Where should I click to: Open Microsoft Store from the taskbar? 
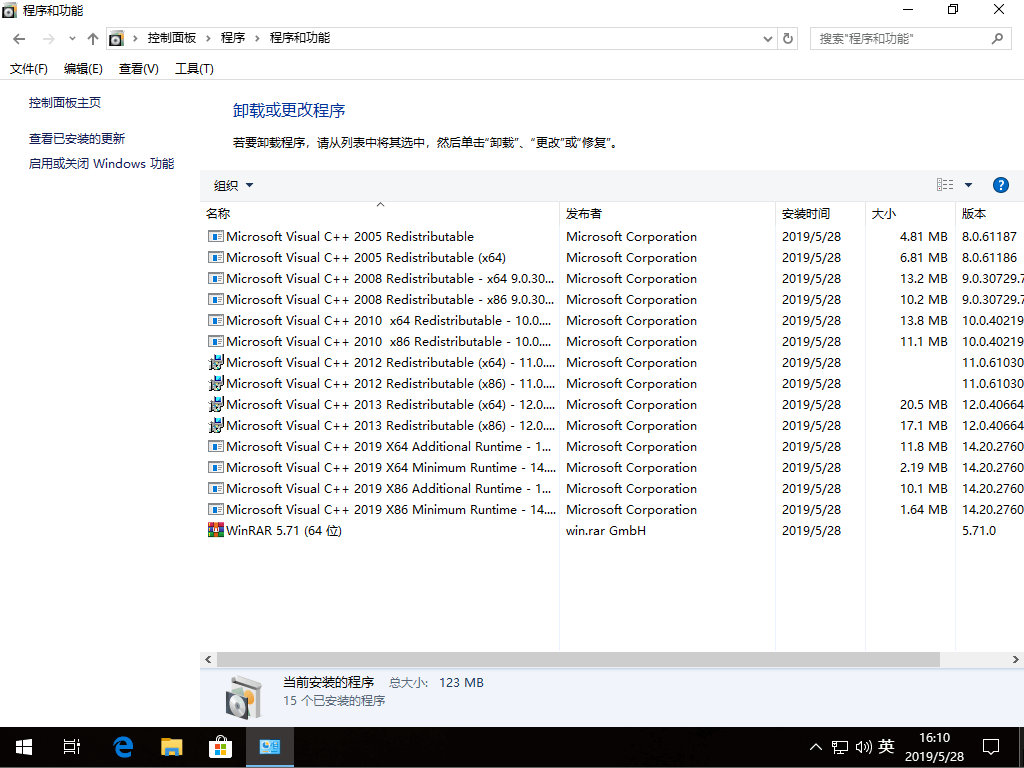(x=220, y=746)
